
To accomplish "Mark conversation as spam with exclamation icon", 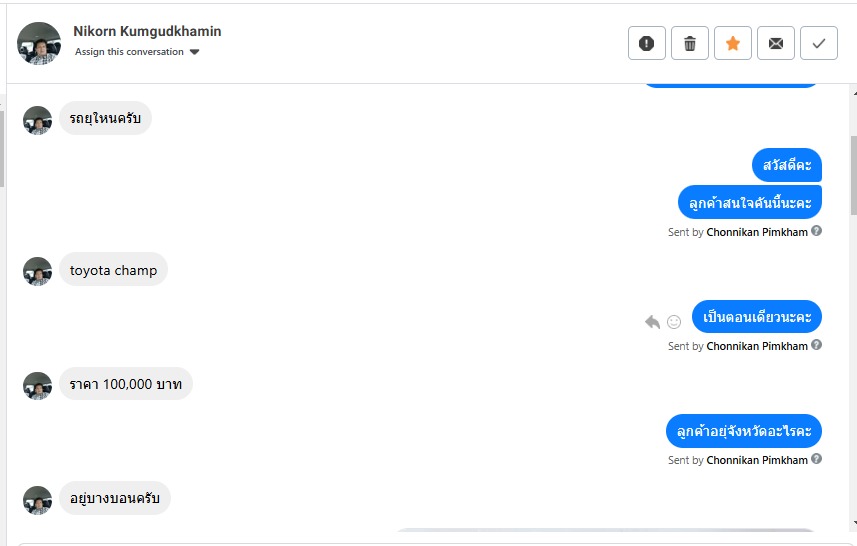I will point(646,43).
